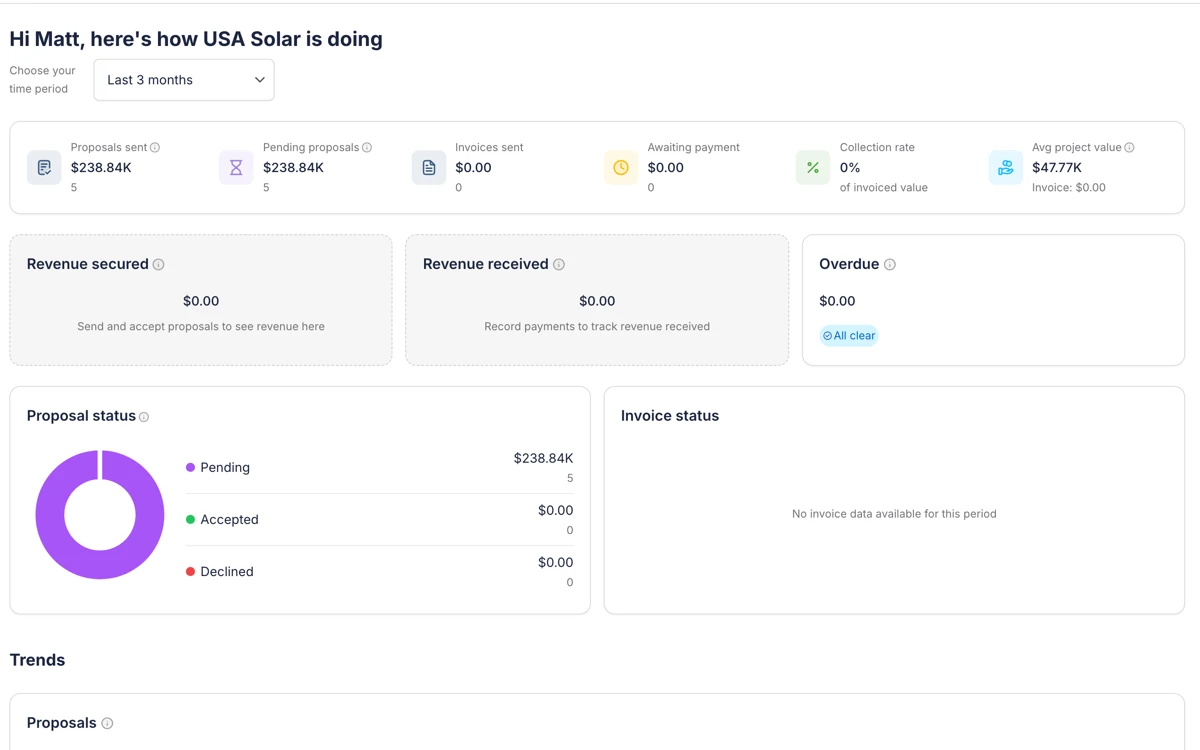Select the Pending row label
This screenshot has width=1200, height=750.
(x=225, y=467)
